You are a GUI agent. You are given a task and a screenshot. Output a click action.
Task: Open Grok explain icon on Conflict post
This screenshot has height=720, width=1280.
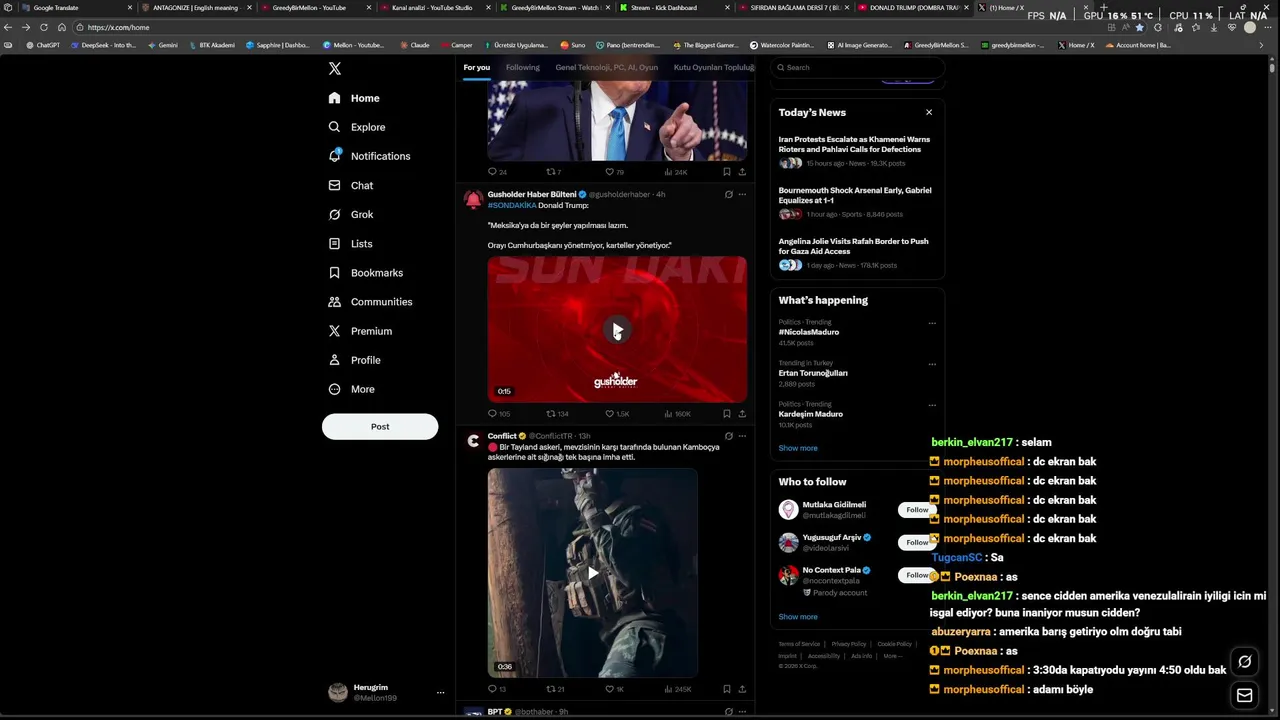[x=728, y=436]
